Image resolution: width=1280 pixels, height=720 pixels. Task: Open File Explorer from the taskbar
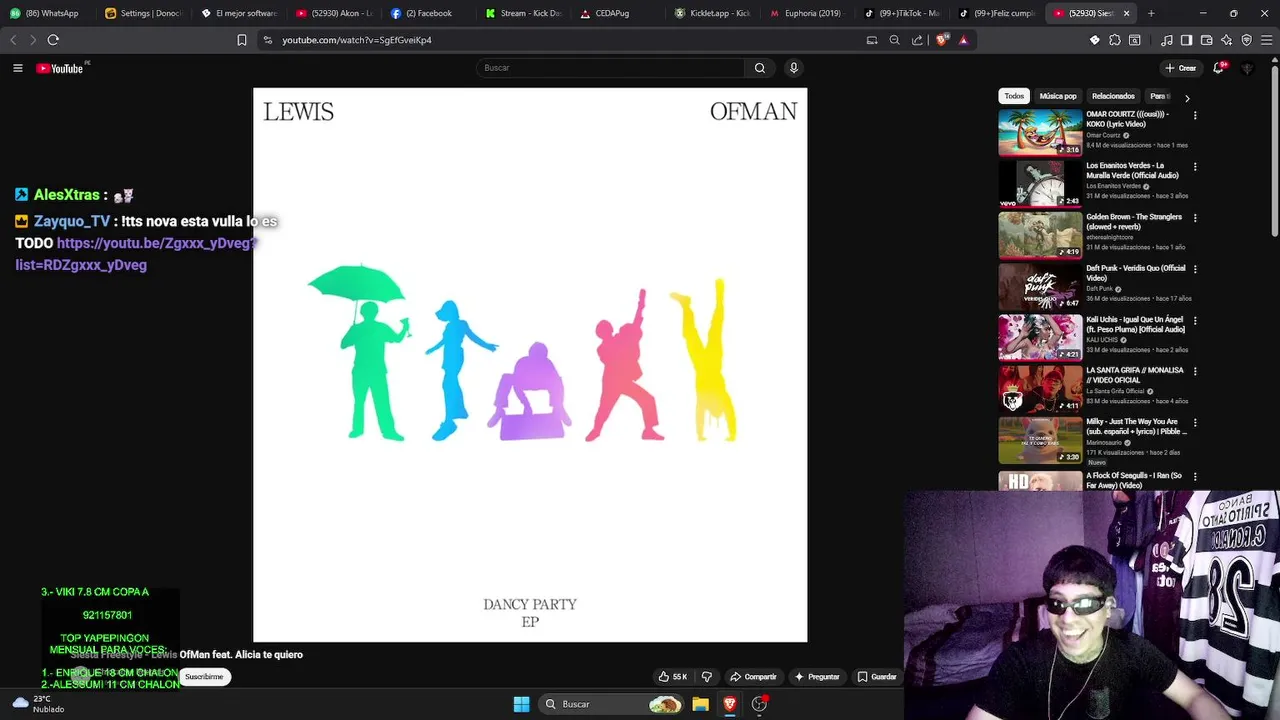click(700, 704)
